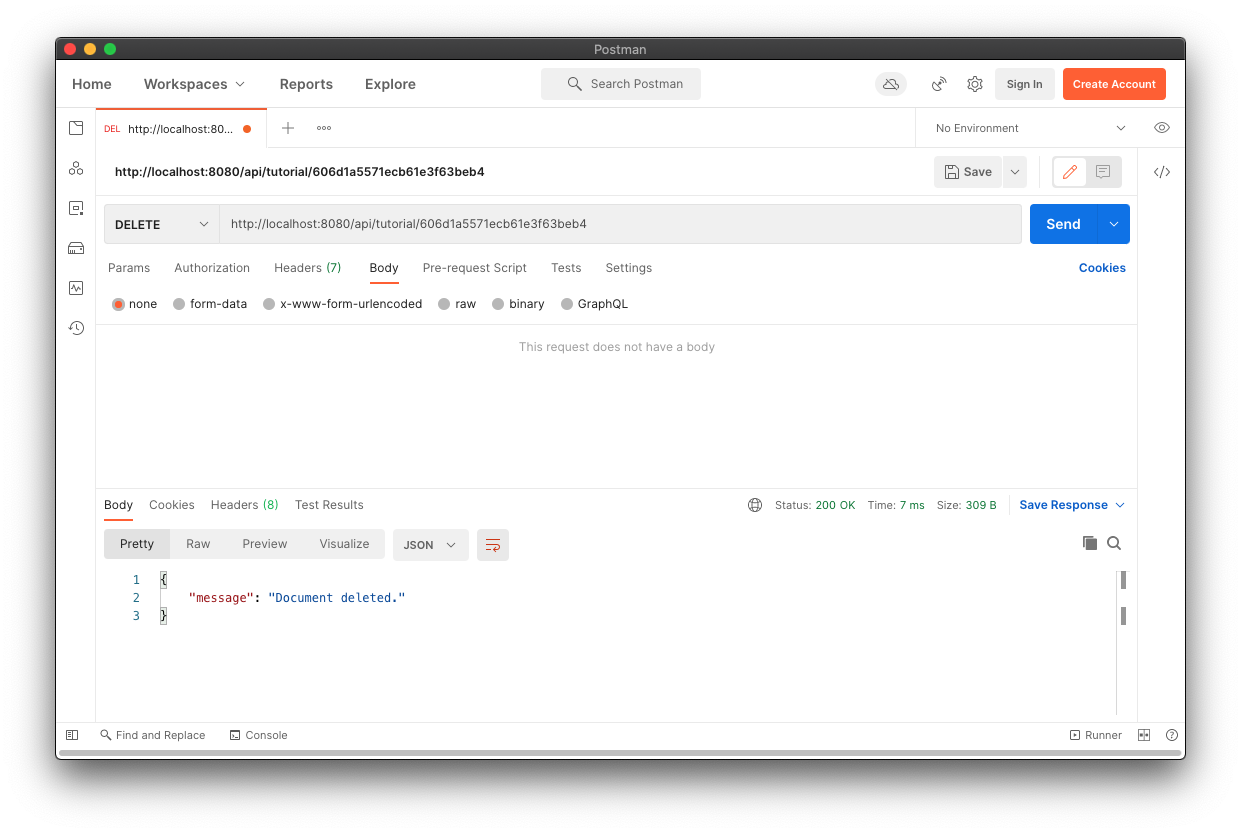Show the Visualize response view
Image resolution: width=1241 pixels, height=833 pixels.
pyautogui.click(x=345, y=544)
